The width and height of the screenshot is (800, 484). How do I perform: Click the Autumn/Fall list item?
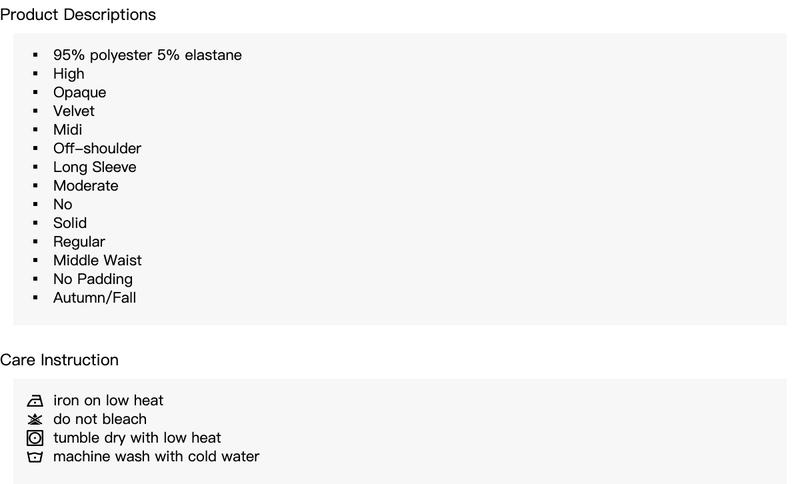click(x=95, y=298)
